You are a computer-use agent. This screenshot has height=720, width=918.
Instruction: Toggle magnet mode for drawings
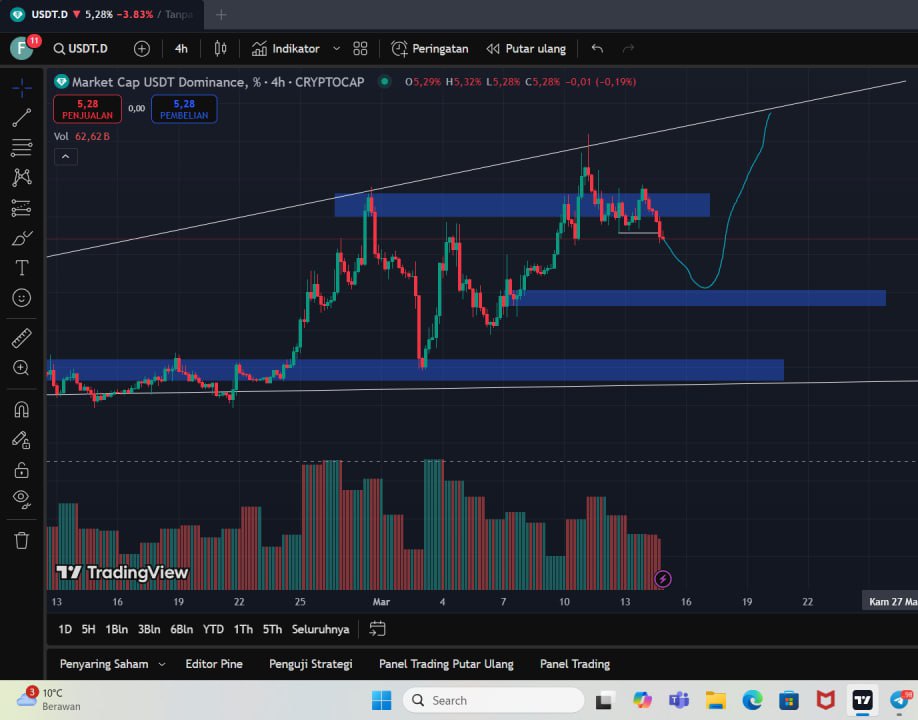22,409
